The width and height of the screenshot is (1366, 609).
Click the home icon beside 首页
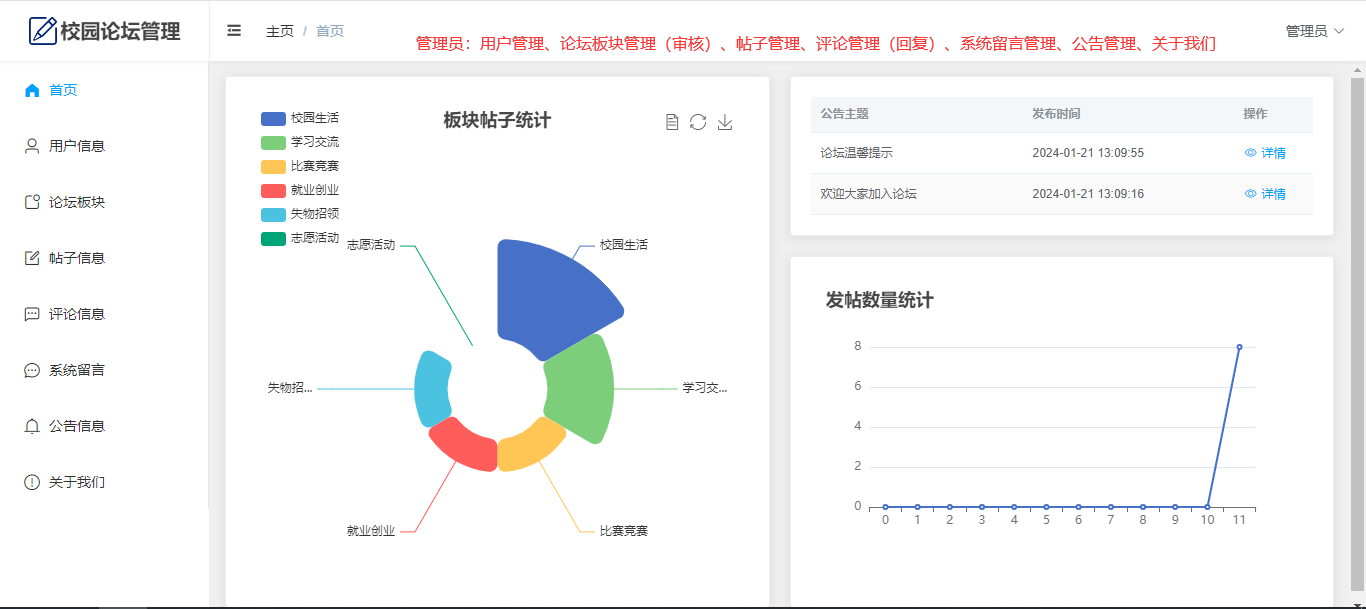(x=32, y=90)
